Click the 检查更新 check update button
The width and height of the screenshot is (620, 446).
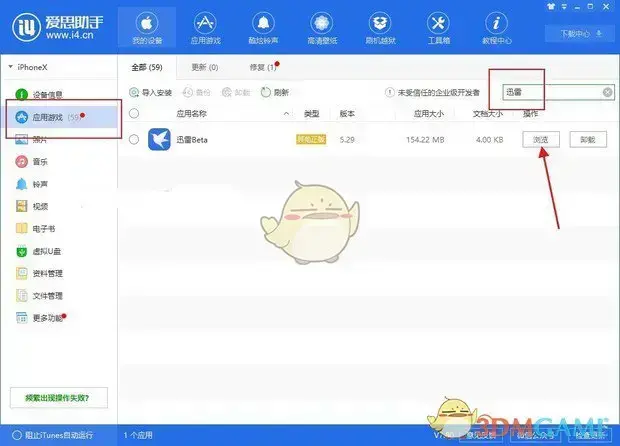[590, 435]
